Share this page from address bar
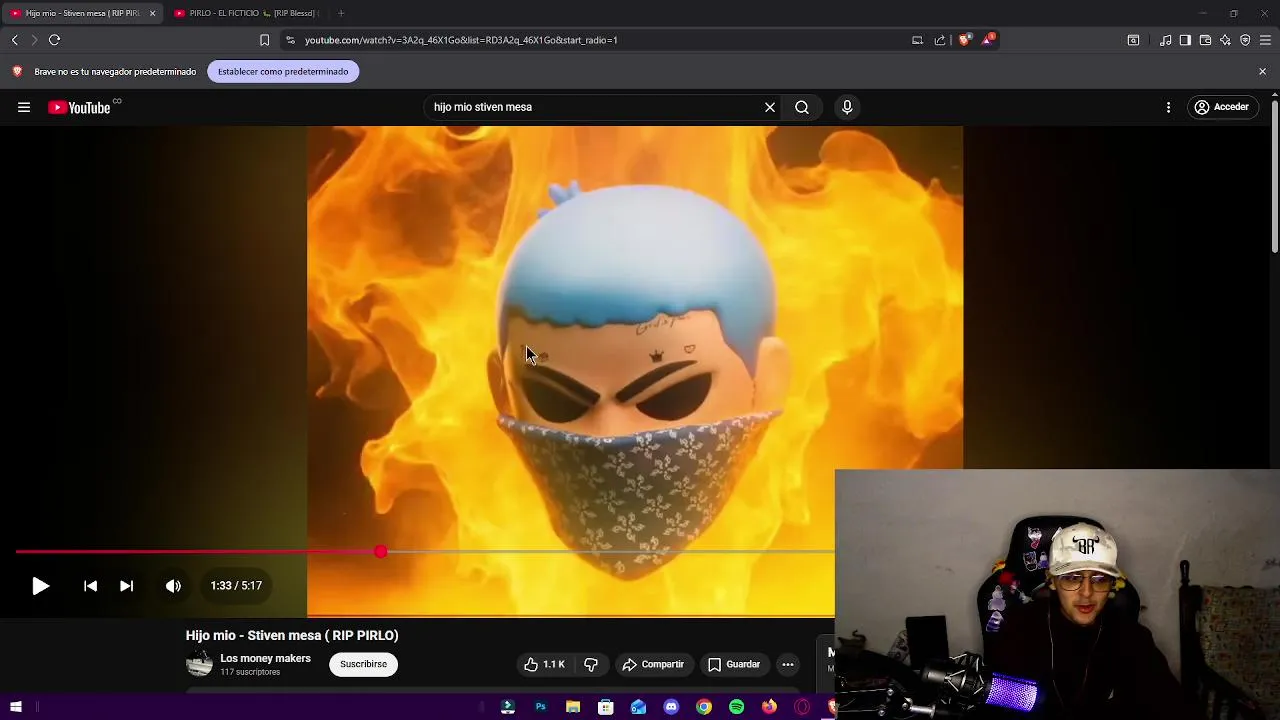Screen dimensions: 1280x720 pos(940,40)
